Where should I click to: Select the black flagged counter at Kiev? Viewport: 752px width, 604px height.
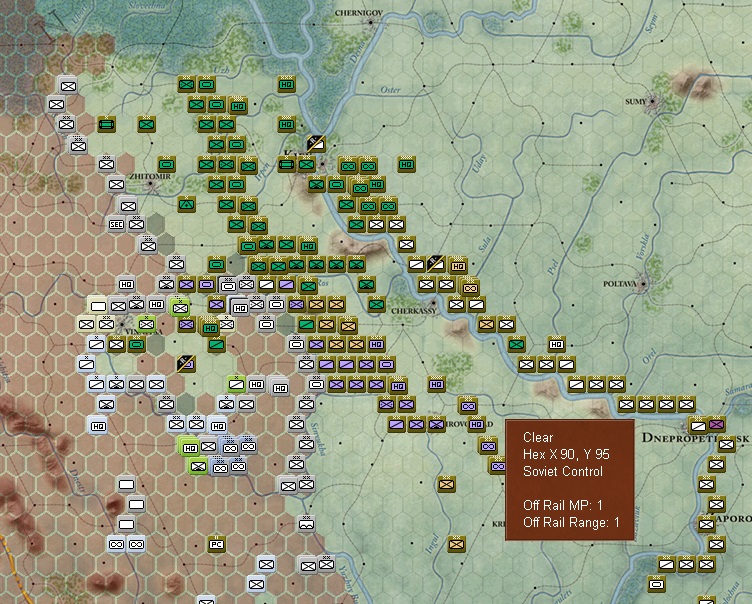click(316, 143)
